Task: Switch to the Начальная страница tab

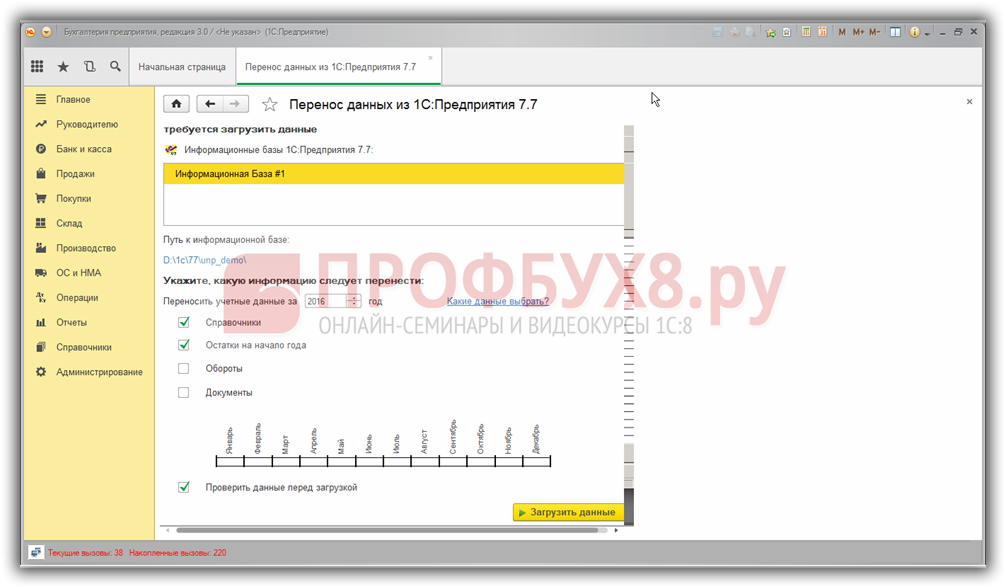Action: tap(182, 67)
